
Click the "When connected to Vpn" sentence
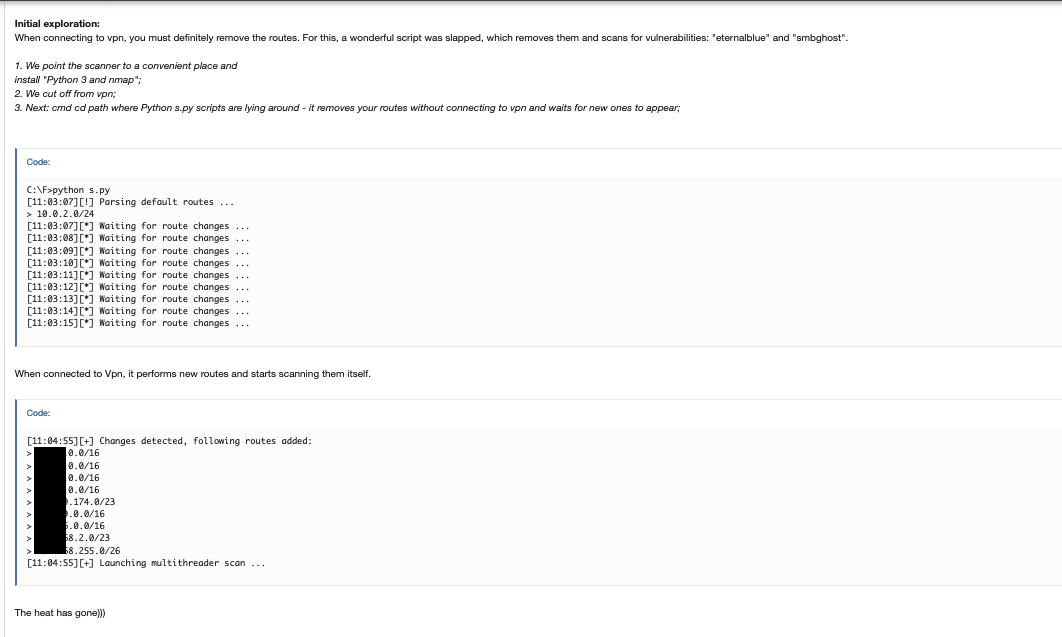coord(192,374)
